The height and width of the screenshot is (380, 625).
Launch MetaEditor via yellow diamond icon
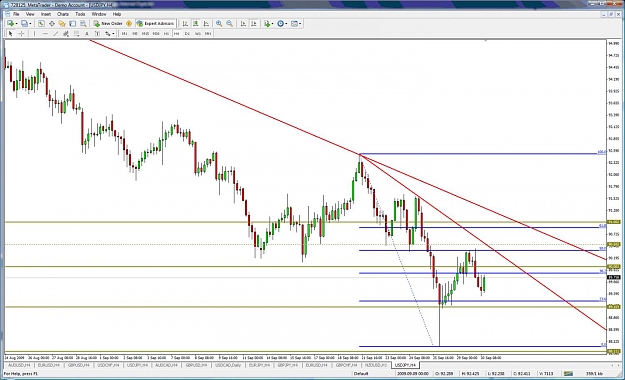coord(129,24)
